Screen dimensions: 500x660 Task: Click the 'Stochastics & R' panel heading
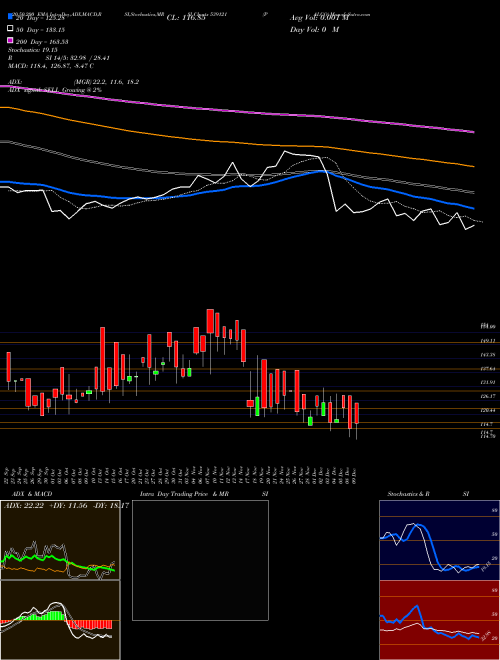(x=411, y=494)
